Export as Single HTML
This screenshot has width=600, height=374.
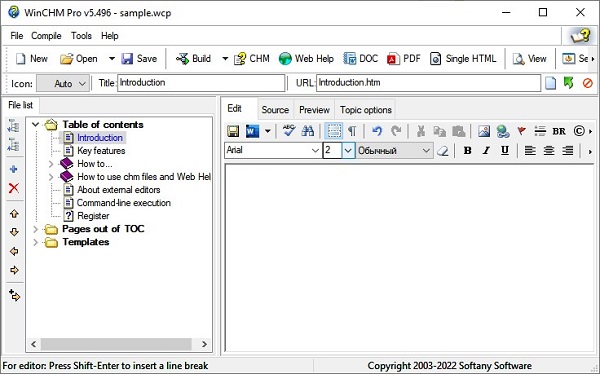tap(463, 59)
